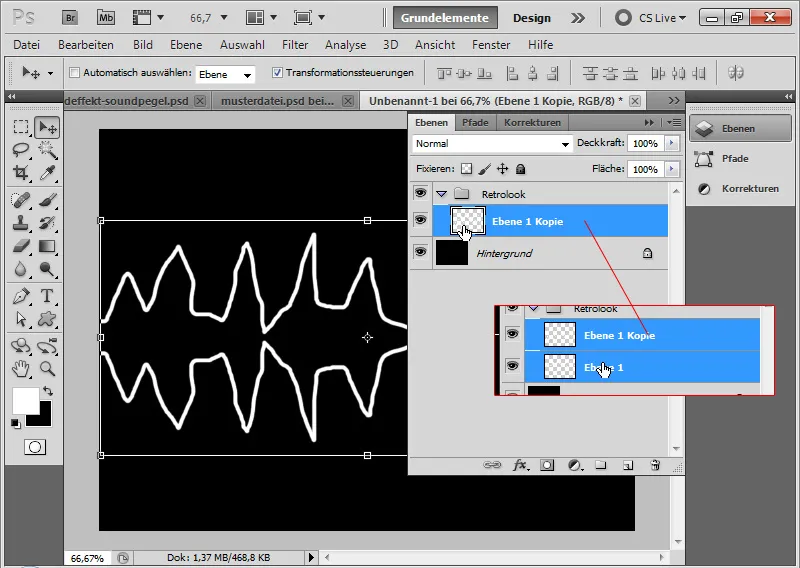Screen dimensions: 800x568
Task: Select the Dodge tool
Action: point(47,268)
